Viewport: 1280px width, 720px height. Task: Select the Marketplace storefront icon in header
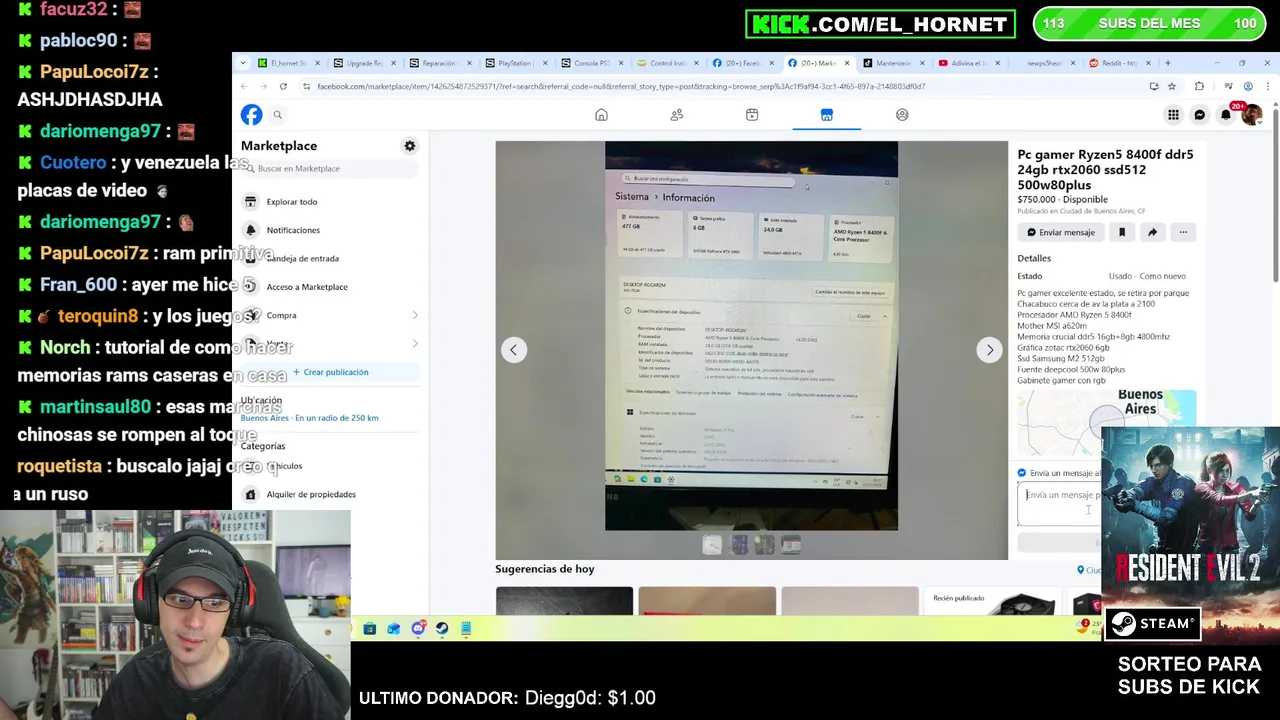pyautogui.click(x=827, y=115)
